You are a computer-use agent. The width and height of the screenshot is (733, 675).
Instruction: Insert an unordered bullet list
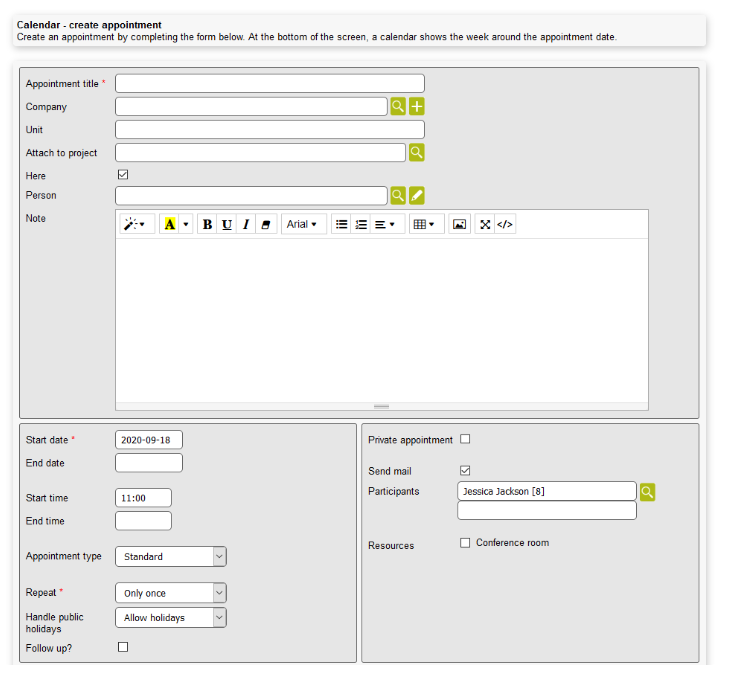341,224
